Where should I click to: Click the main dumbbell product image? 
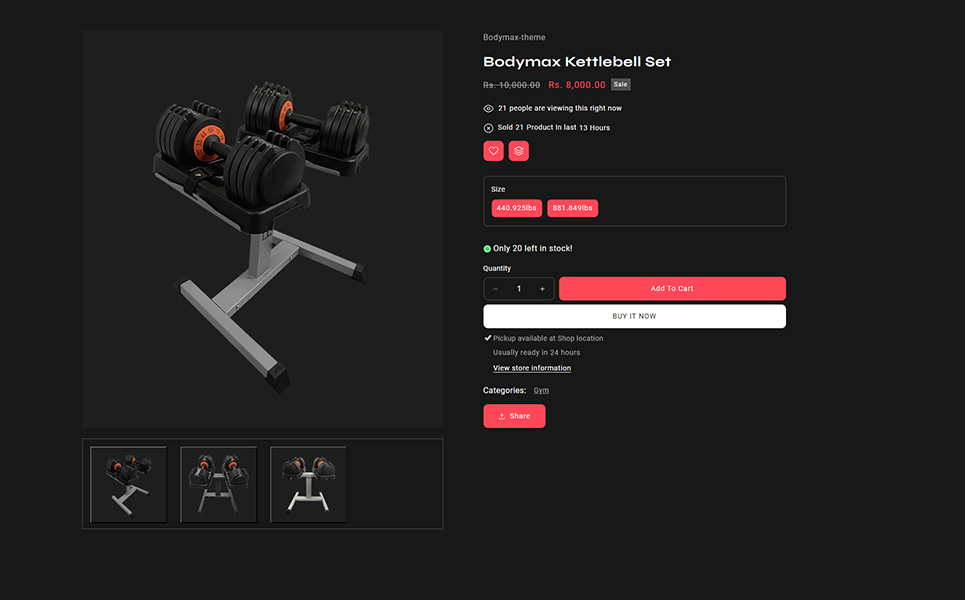pos(262,230)
